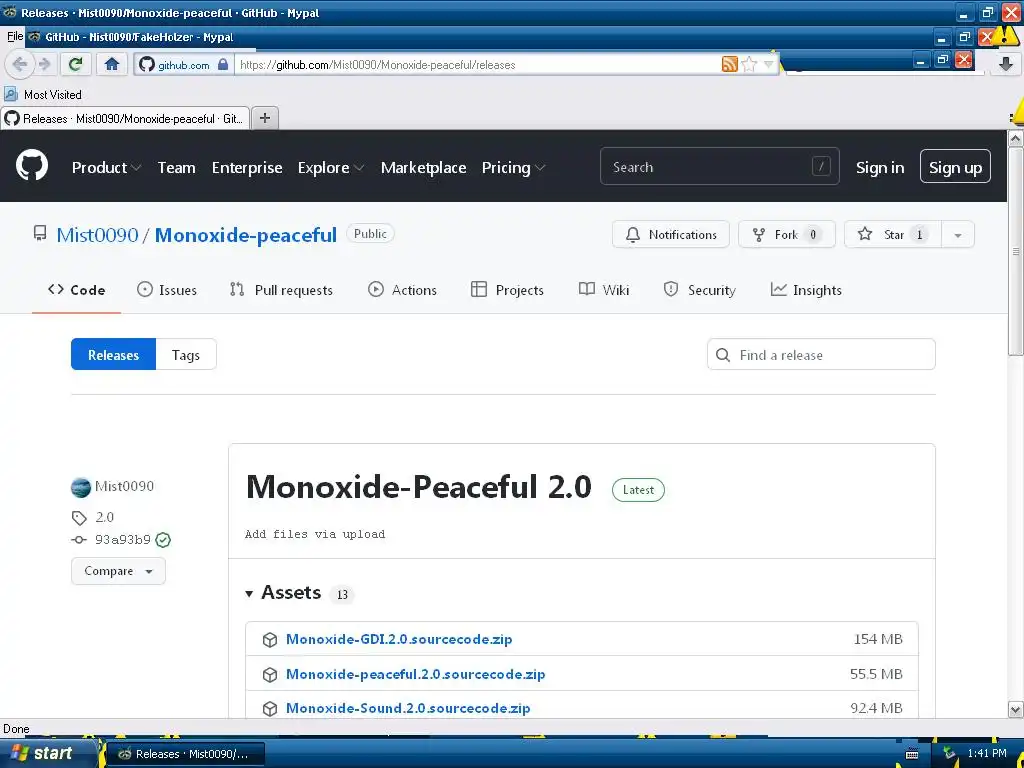Image resolution: width=1024 pixels, height=768 pixels.
Task: Open the Pricing dropdown menu
Action: [x=513, y=167]
